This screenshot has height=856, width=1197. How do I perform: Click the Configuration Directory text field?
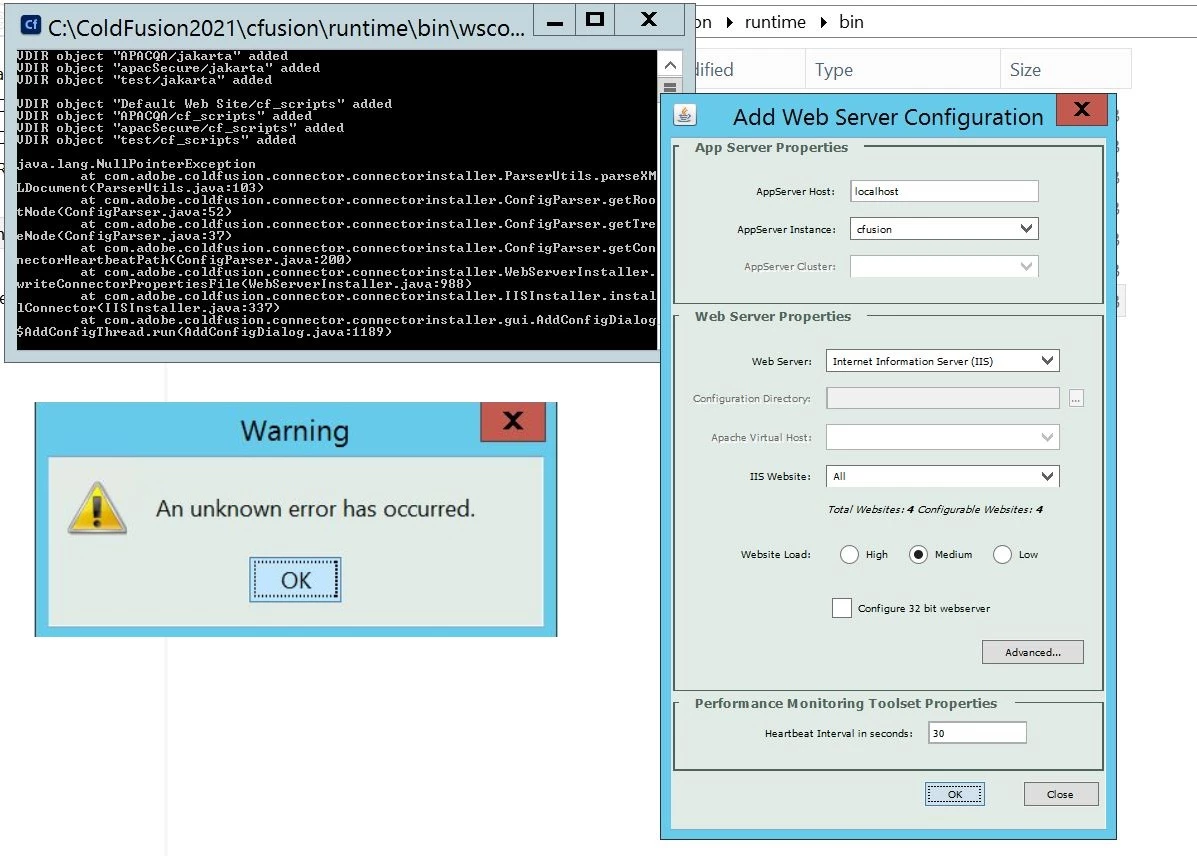[943, 399]
